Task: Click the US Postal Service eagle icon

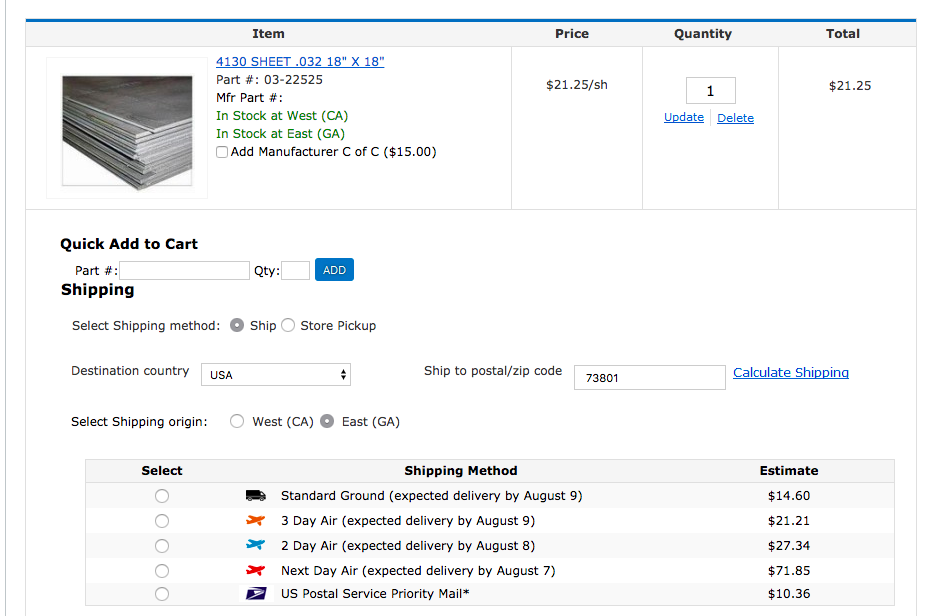Action: 255,594
